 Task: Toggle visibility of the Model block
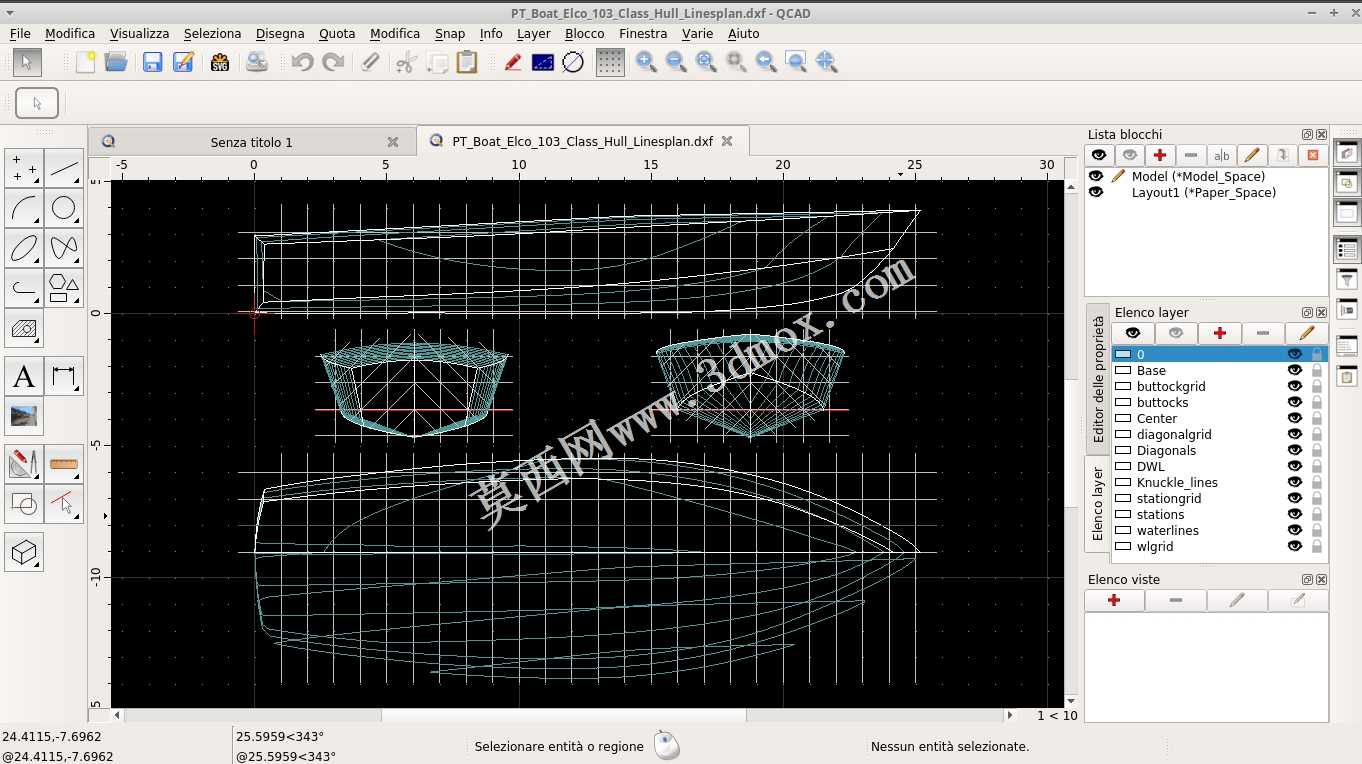pos(1096,176)
